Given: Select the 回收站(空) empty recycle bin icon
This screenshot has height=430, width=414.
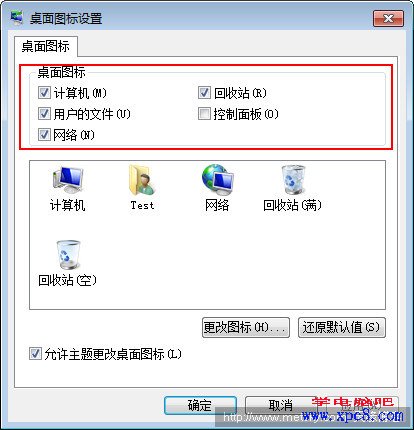Looking at the screenshot, I should [x=68, y=263].
